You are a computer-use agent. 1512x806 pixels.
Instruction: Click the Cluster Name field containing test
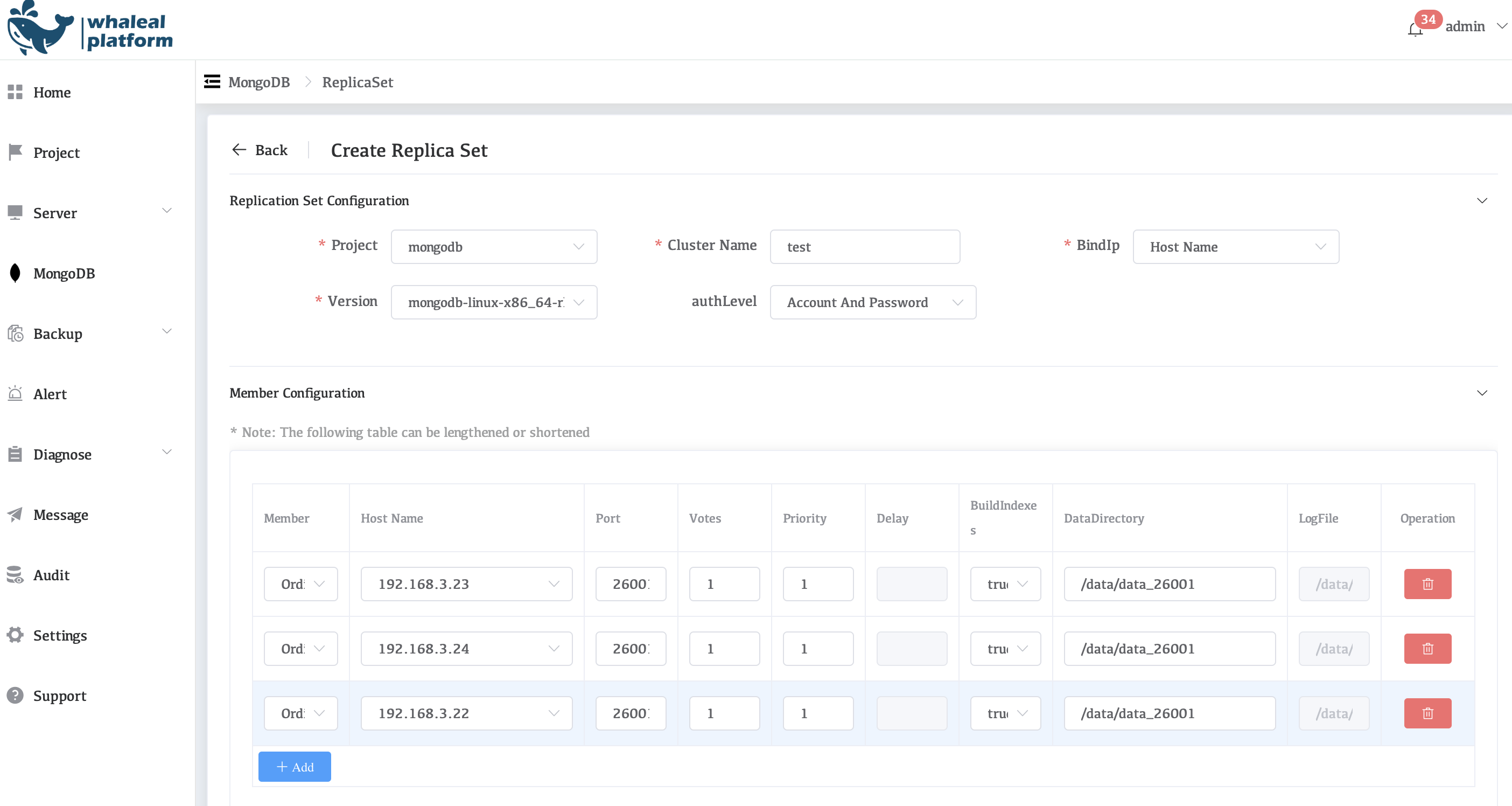click(x=865, y=247)
